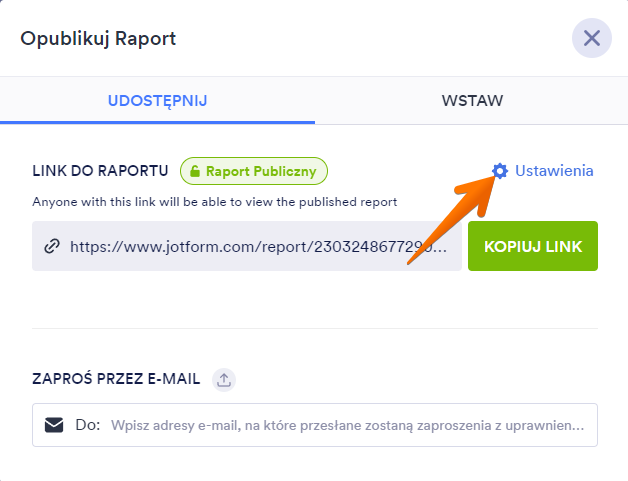Click the blue underline below the UDOSTĘPNIJ tab
Viewport: 628px width, 481px height.
[x=157, y=122]
